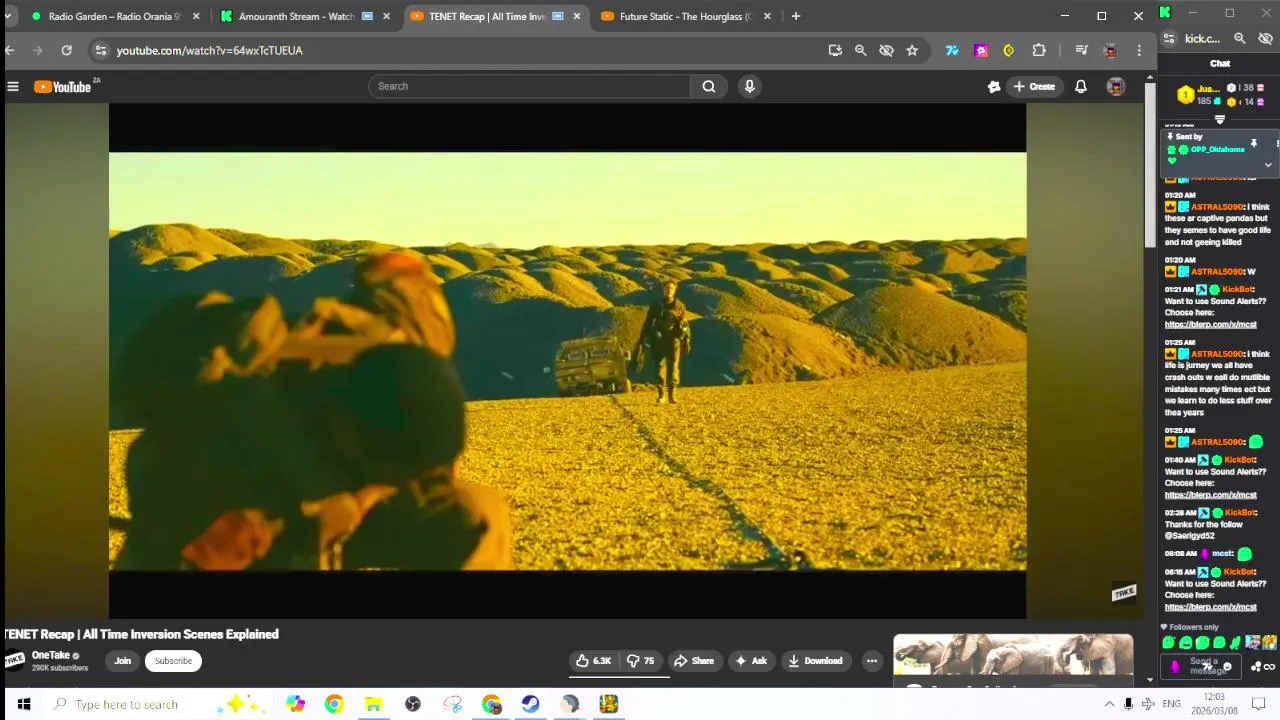The height and width of the screenshot is (720, 1280).
Task: Open the Extensions puzzle menu
Action: 1039,50
